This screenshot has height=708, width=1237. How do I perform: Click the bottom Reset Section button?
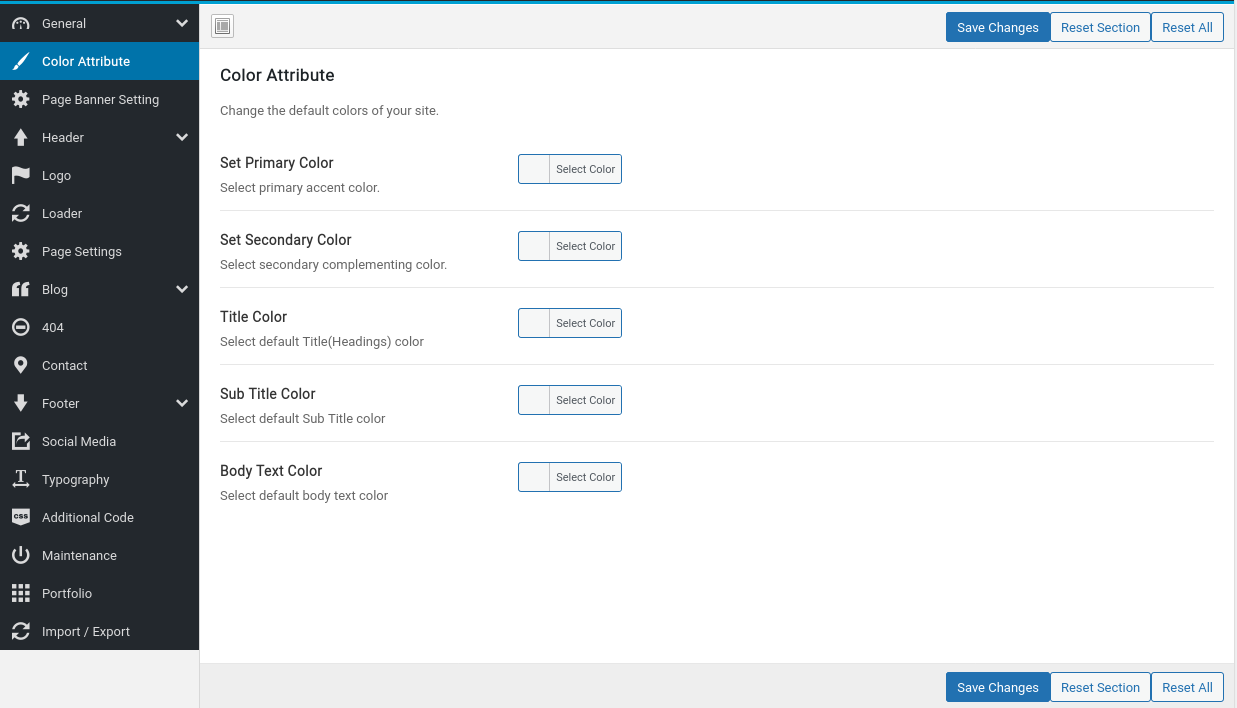[1100, 687]
